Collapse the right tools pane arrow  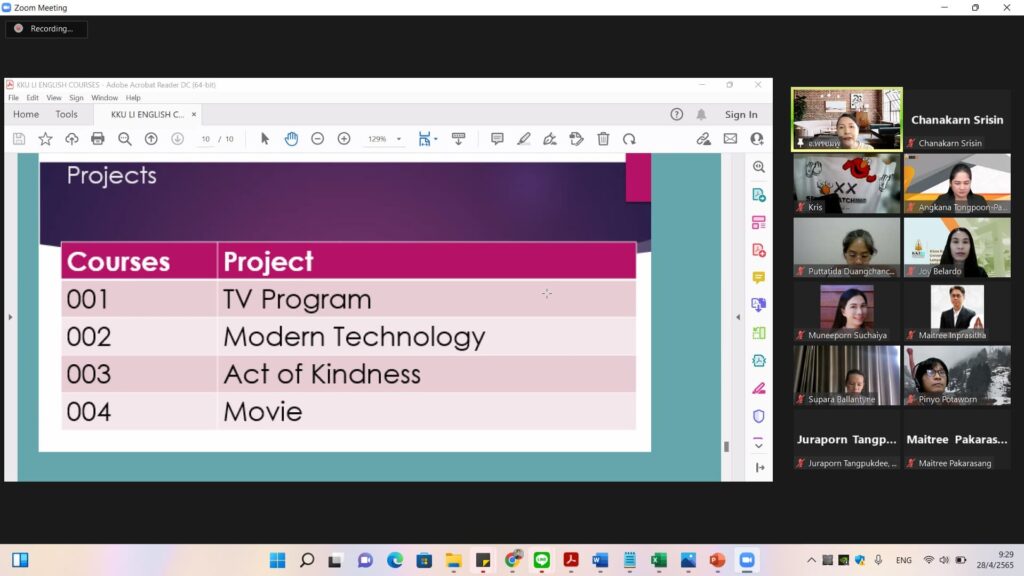pyautogui.click(x=738, y=317)
